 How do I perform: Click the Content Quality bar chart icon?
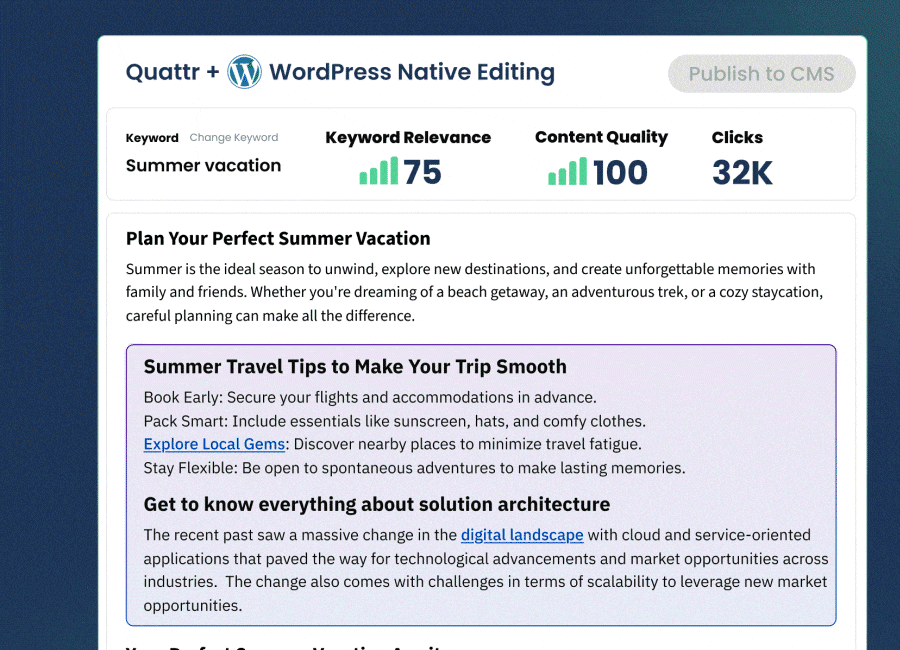click(x=568, y=171)
